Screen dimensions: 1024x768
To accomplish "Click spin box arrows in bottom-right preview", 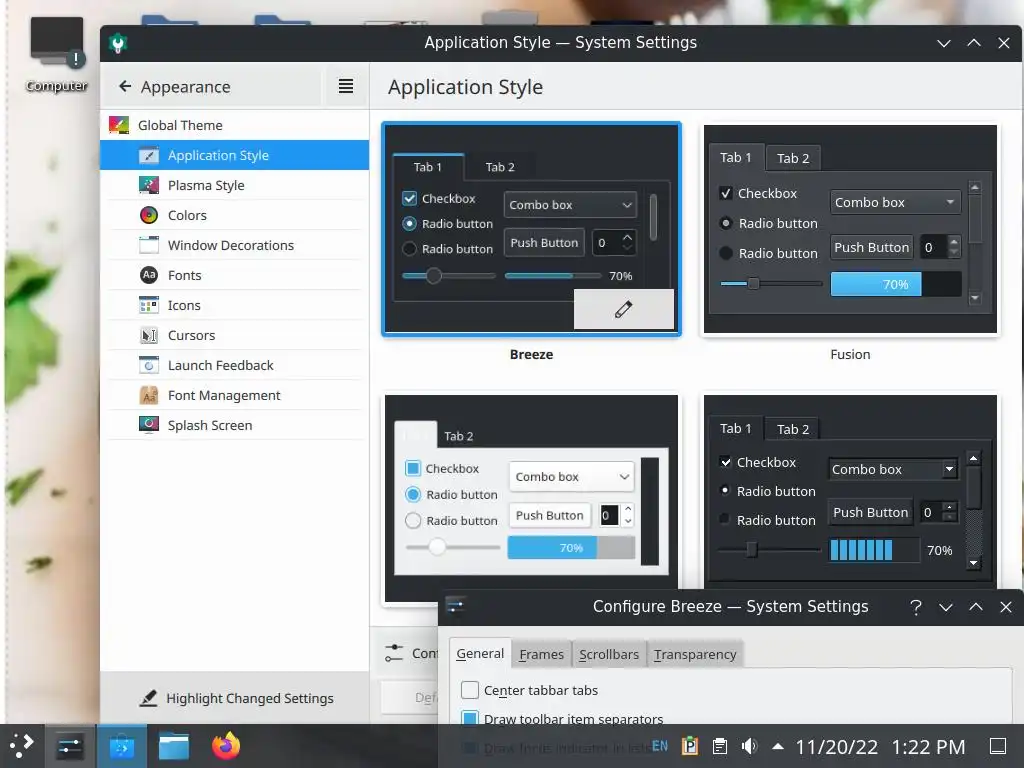I will (x=950, y=512).
